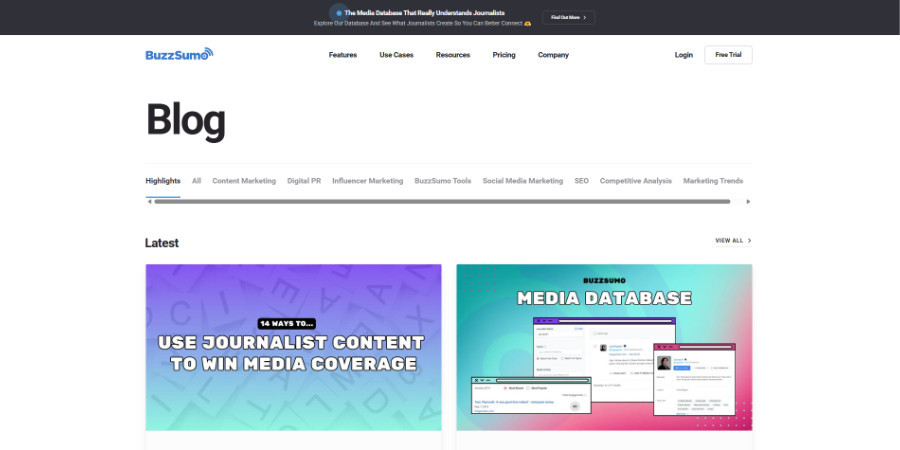Open the BuzzSumo Tools tab
The height and width of the screenshot is (450, 900).
pyautogui.click(x=443, y=181)
